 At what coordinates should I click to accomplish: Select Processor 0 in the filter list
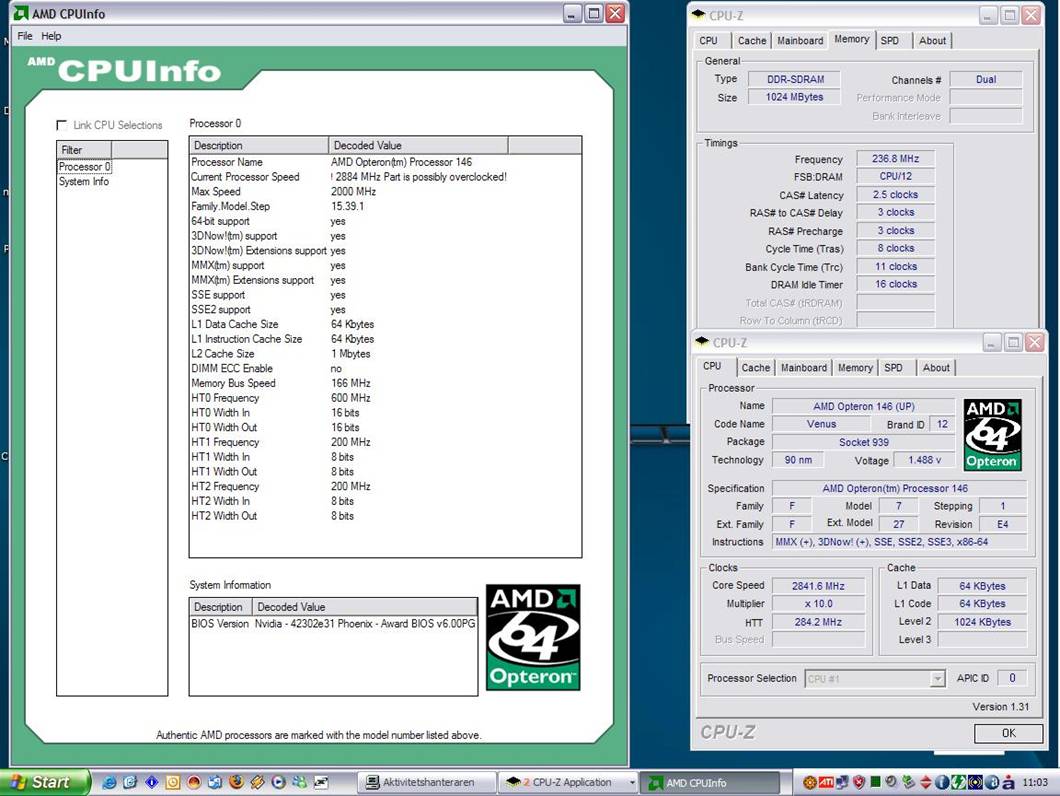(85, 166)
